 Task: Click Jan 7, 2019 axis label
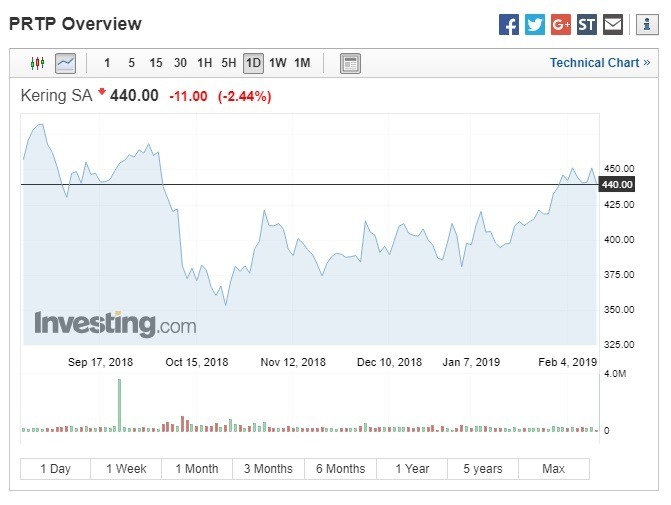(471, 362)
